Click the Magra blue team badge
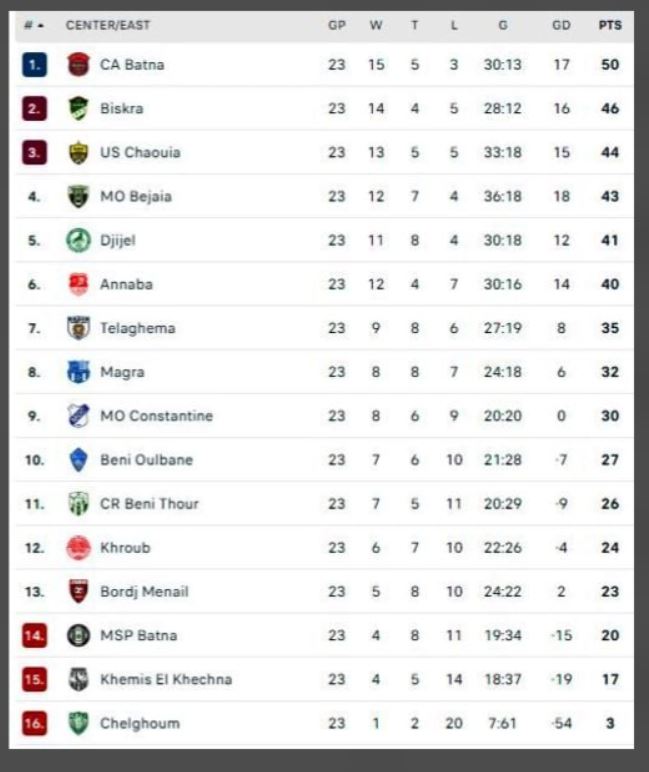The image size is (649, 772). pyautogui.click(x=78, y=372)
